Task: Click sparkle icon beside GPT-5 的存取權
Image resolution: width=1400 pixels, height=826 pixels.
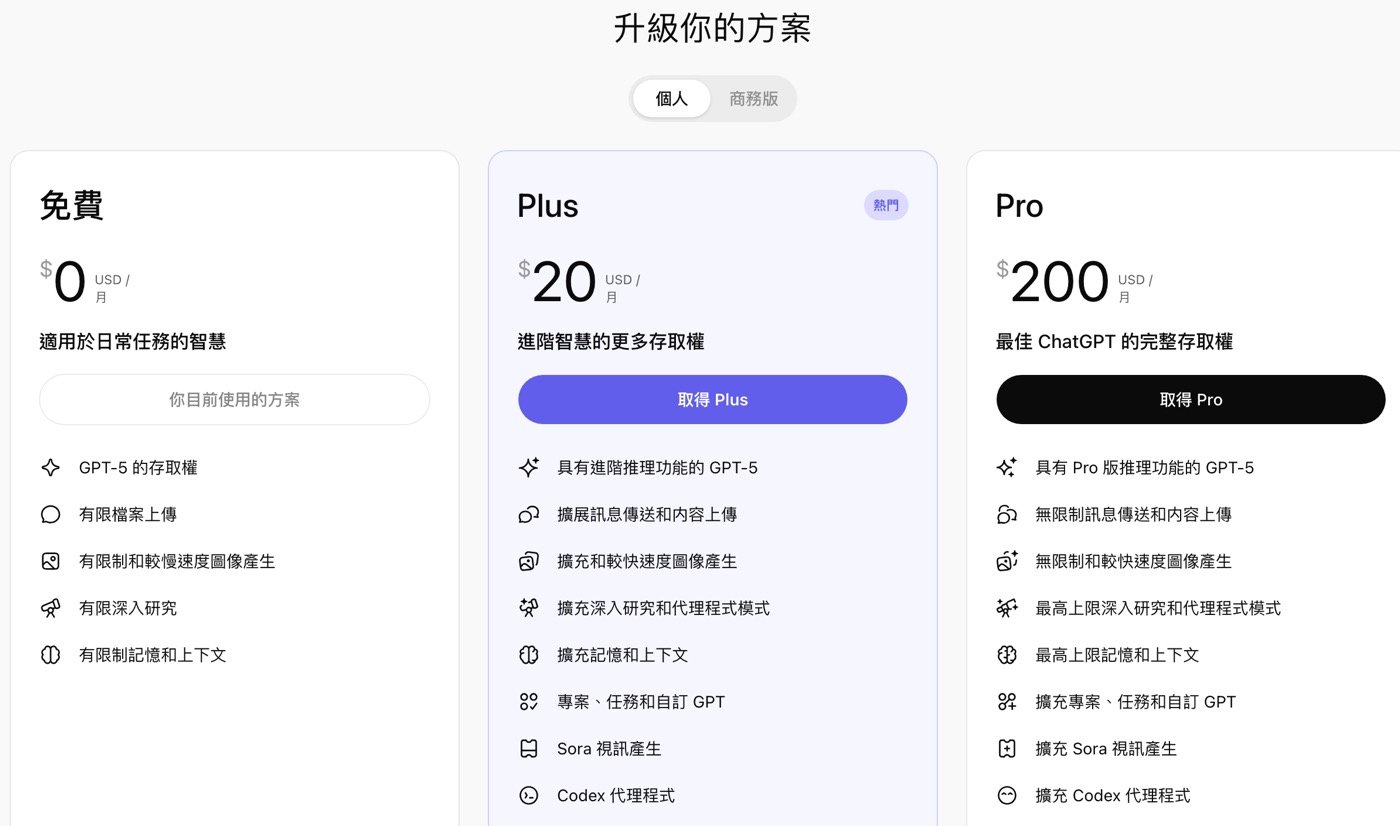Action: [51, 467]
